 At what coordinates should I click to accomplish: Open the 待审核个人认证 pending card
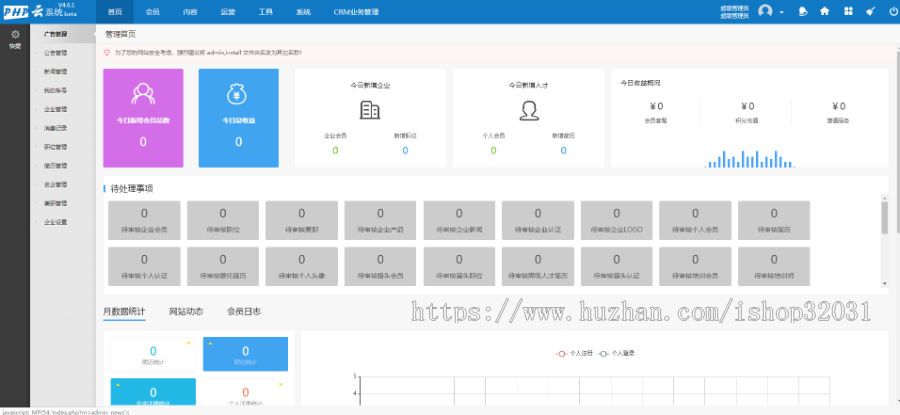click(144, 266)
